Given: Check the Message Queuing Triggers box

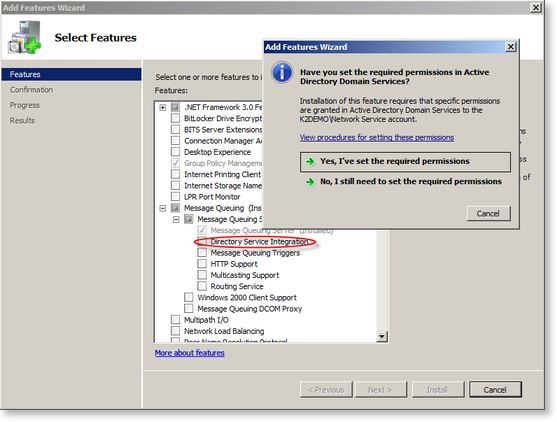Looking at the screenshot, I should click(x=202, y=253).
